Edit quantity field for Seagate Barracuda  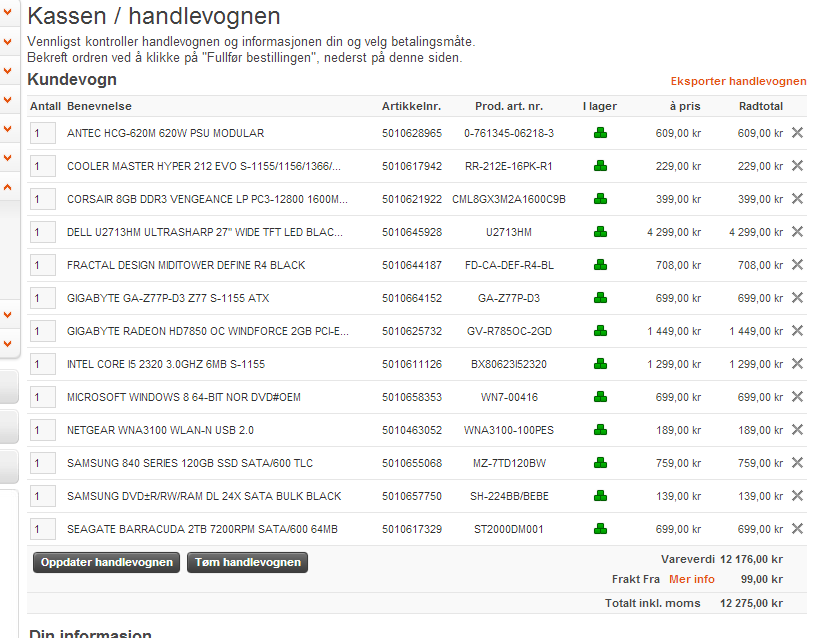click(43, 529)
